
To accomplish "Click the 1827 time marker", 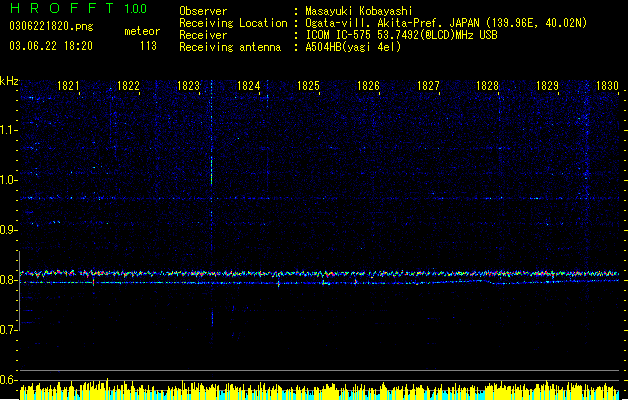I will coord(428,86).
